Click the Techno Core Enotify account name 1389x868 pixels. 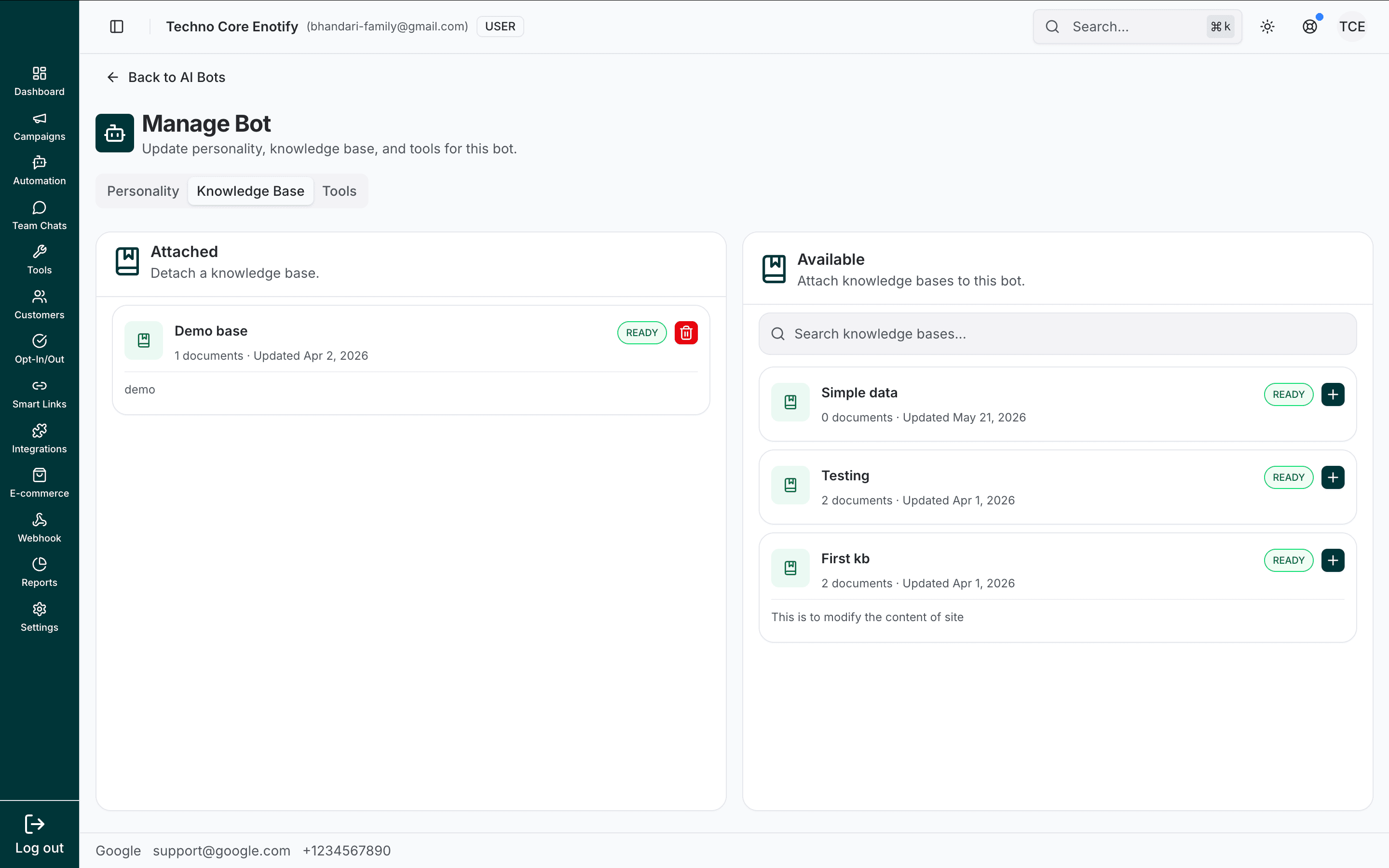click(232, 27)
